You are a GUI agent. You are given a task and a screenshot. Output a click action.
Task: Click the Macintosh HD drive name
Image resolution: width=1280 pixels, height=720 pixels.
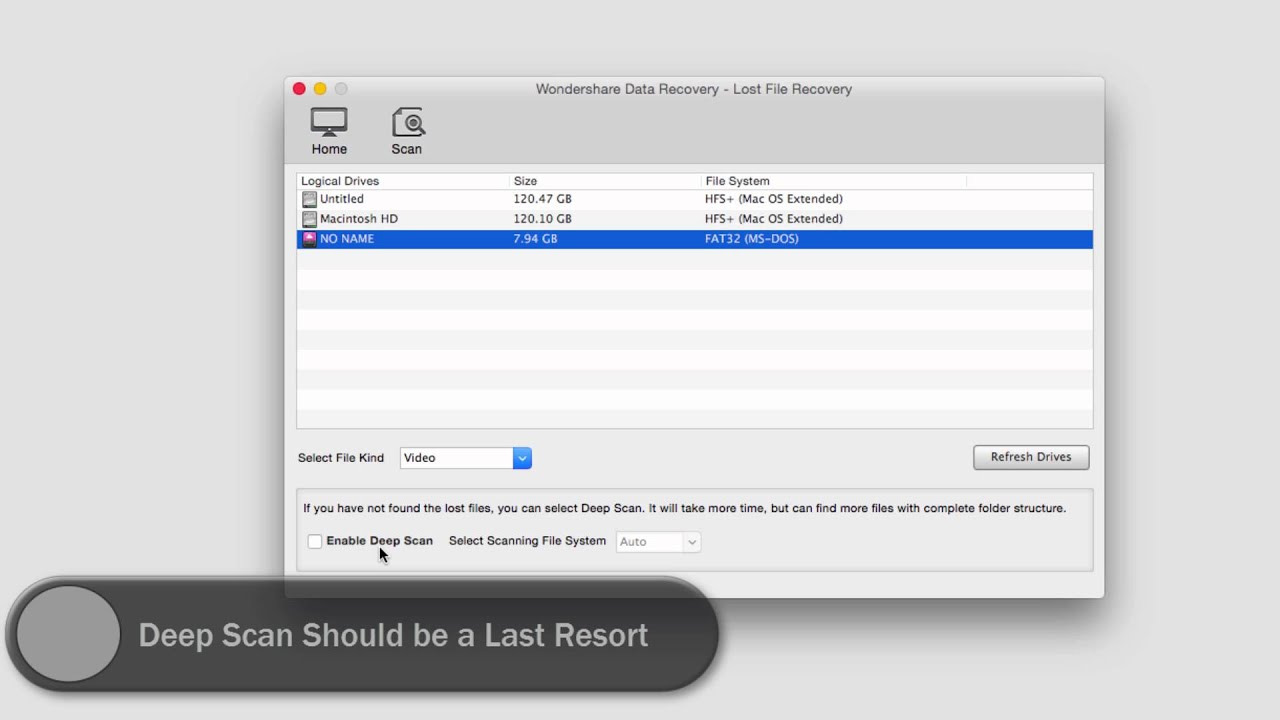coord(359,219)
